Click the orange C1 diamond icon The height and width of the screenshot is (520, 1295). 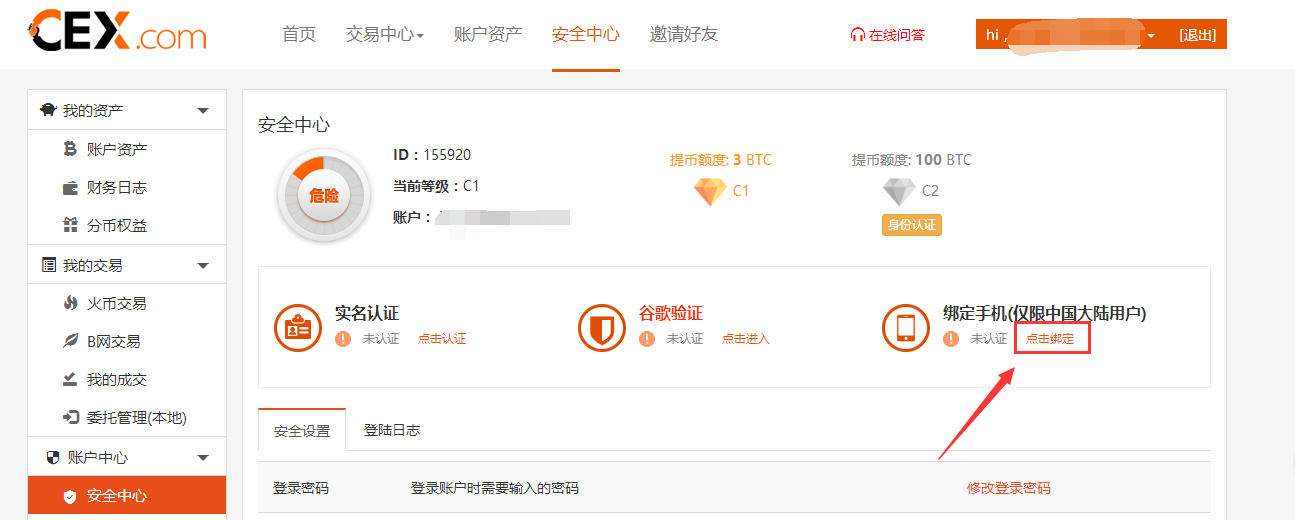coord(710,191)
